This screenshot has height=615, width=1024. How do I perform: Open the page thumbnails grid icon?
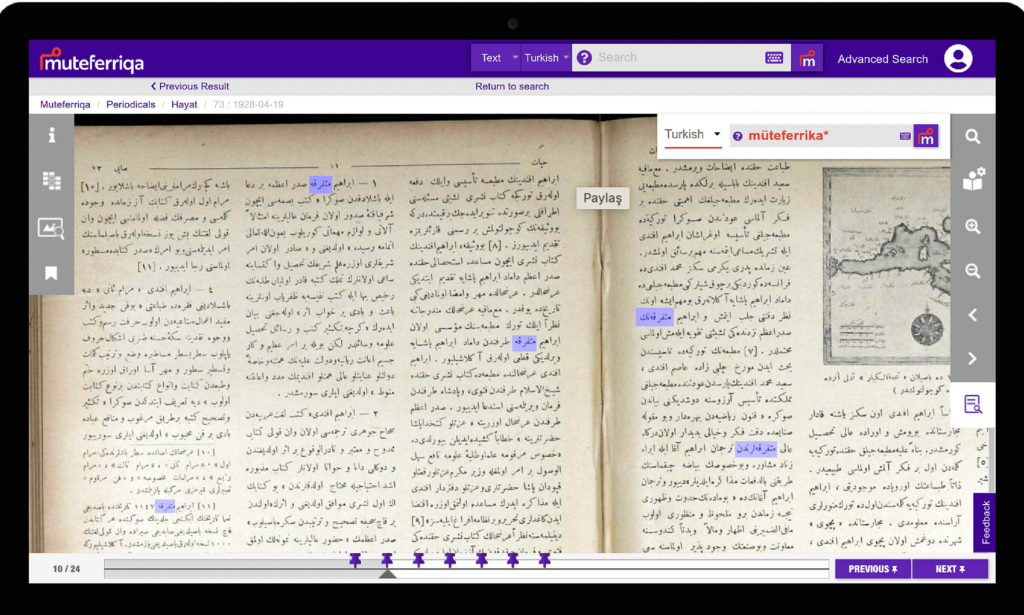(x=51, y=181)
